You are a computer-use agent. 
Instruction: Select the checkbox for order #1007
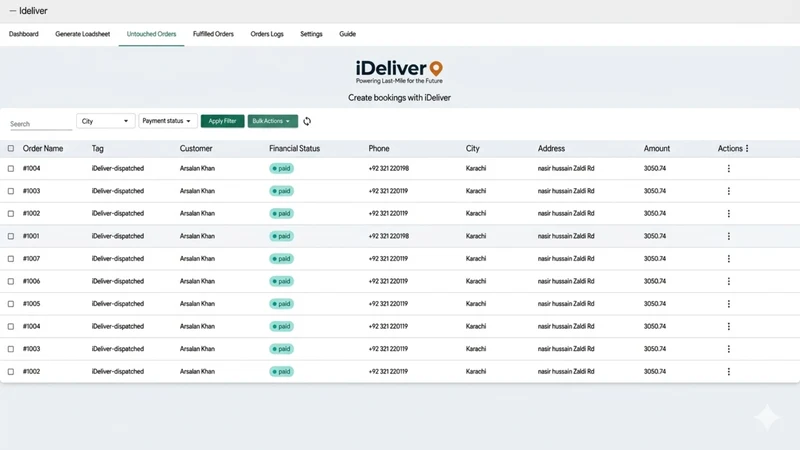11,259
